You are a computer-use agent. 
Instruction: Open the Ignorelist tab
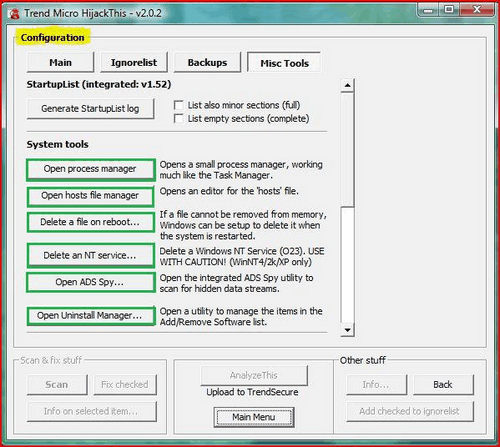click(134, 62)
